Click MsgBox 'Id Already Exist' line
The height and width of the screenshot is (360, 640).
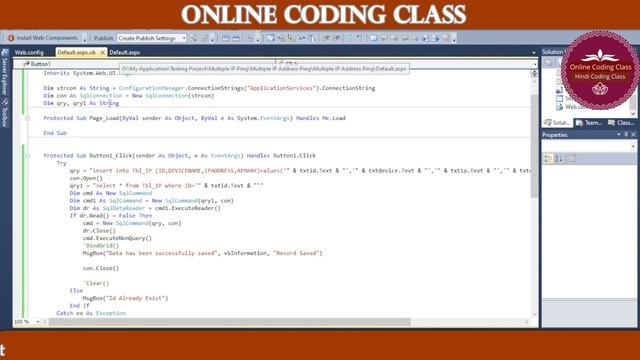pyautogui.click(x=125, y=298)
